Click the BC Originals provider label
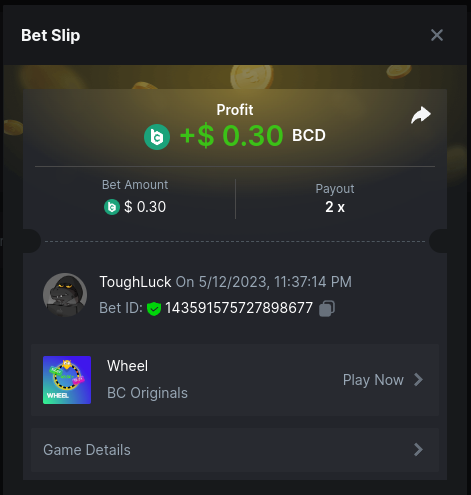This screenshot has width=471, height=495. point(147,393)
